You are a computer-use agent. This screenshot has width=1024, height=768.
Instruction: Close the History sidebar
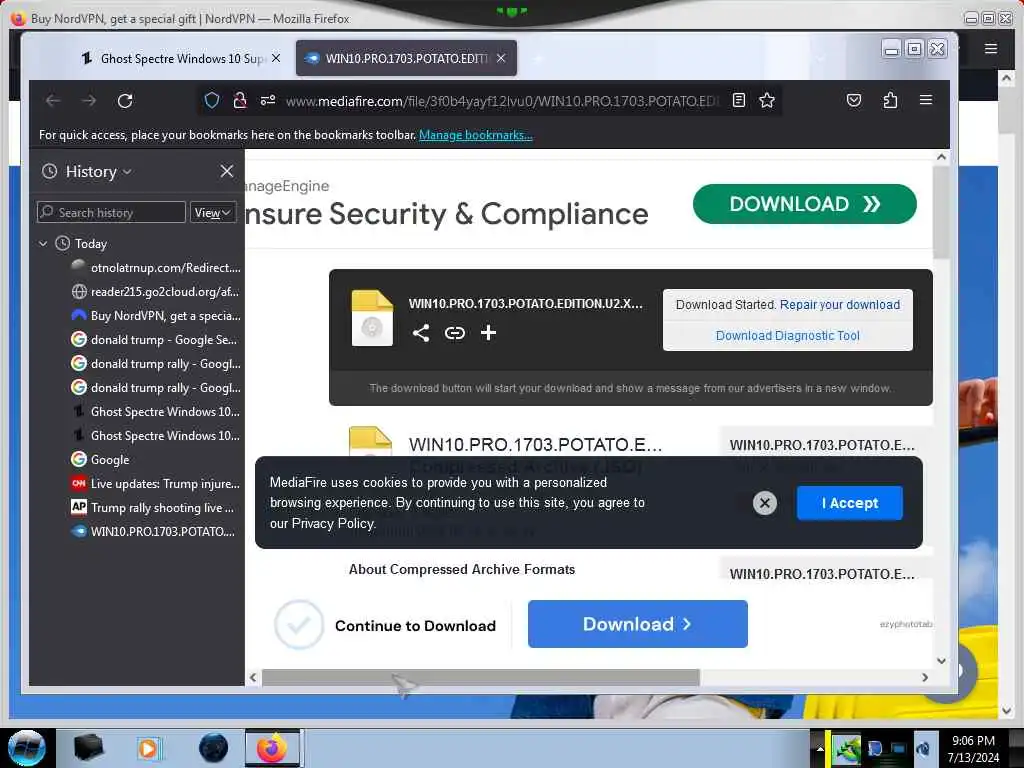coord(227,171)
